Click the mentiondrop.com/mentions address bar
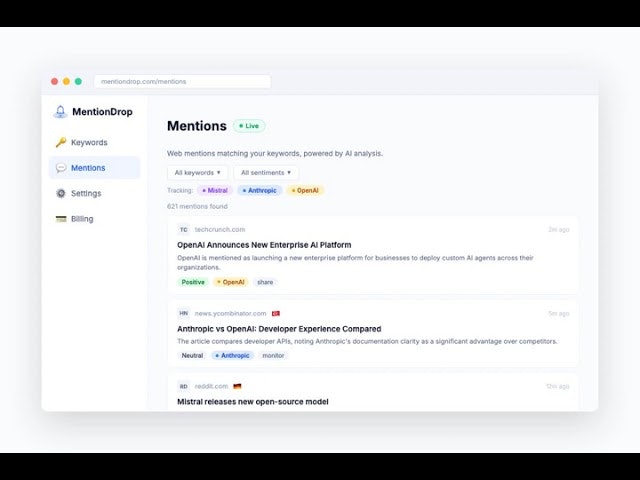 182,82
